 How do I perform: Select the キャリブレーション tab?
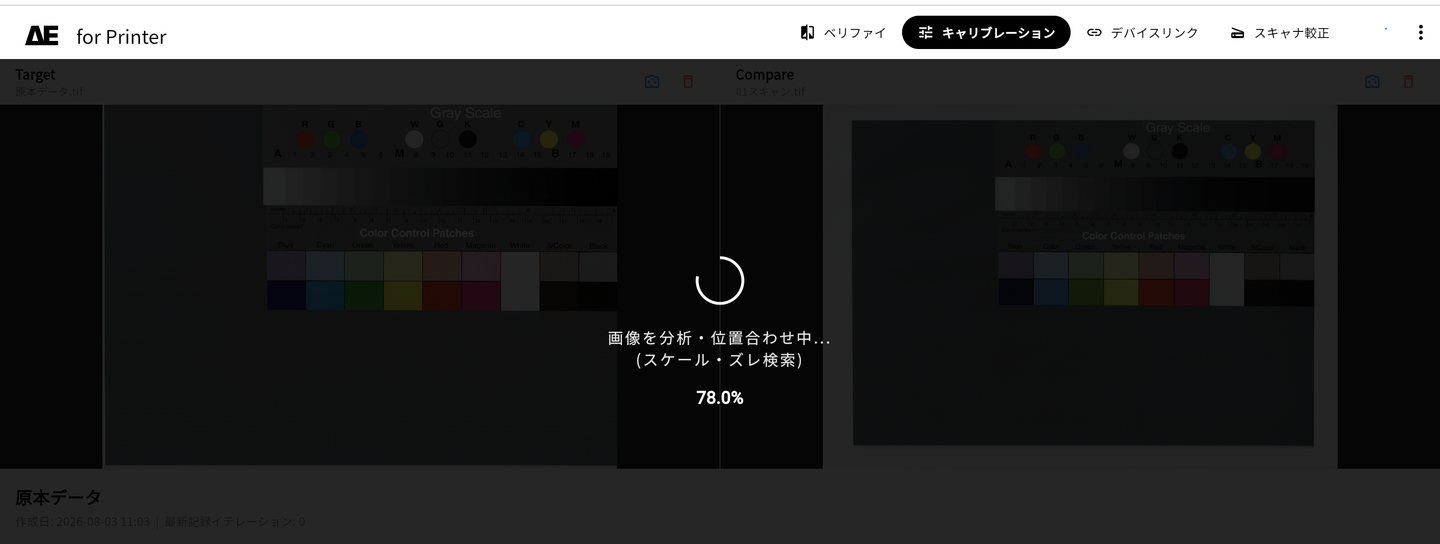[986, 32]
